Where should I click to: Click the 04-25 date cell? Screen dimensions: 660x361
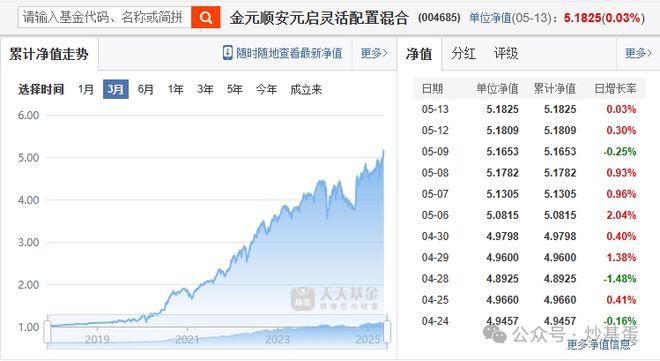click(435, 300)
